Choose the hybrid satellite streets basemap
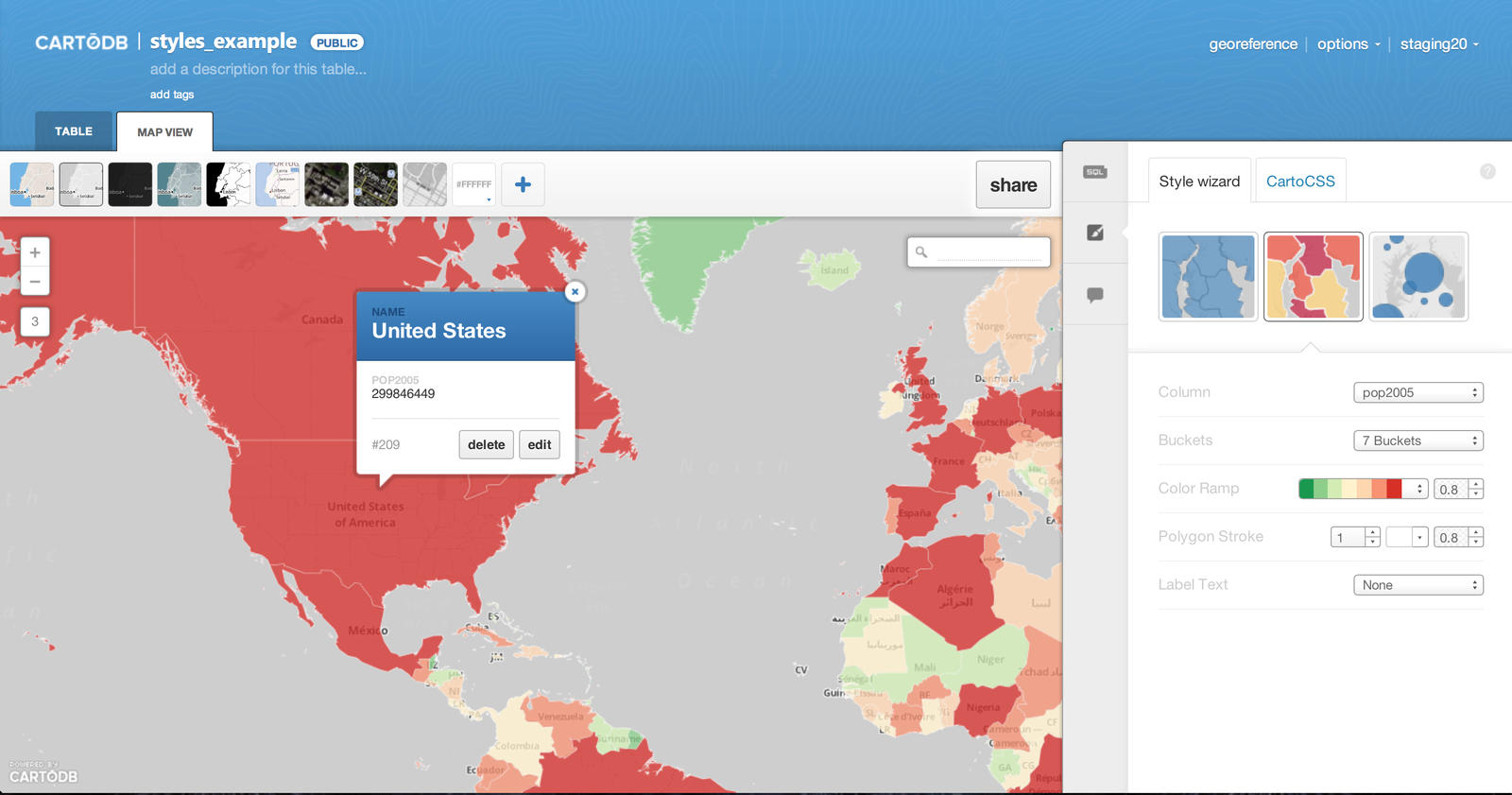 click(x=376, y=184)
